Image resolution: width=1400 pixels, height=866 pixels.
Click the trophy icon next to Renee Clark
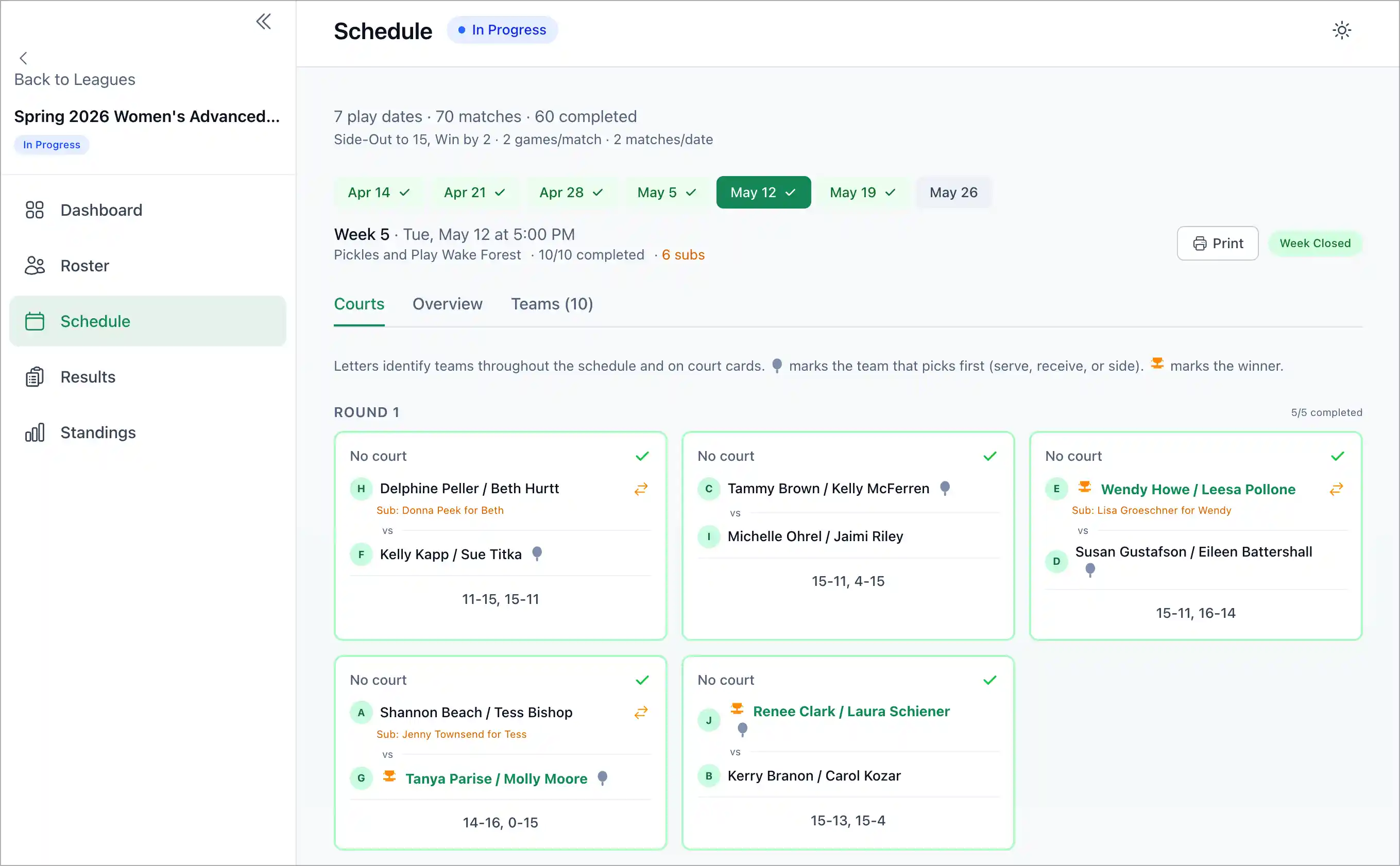737,708
